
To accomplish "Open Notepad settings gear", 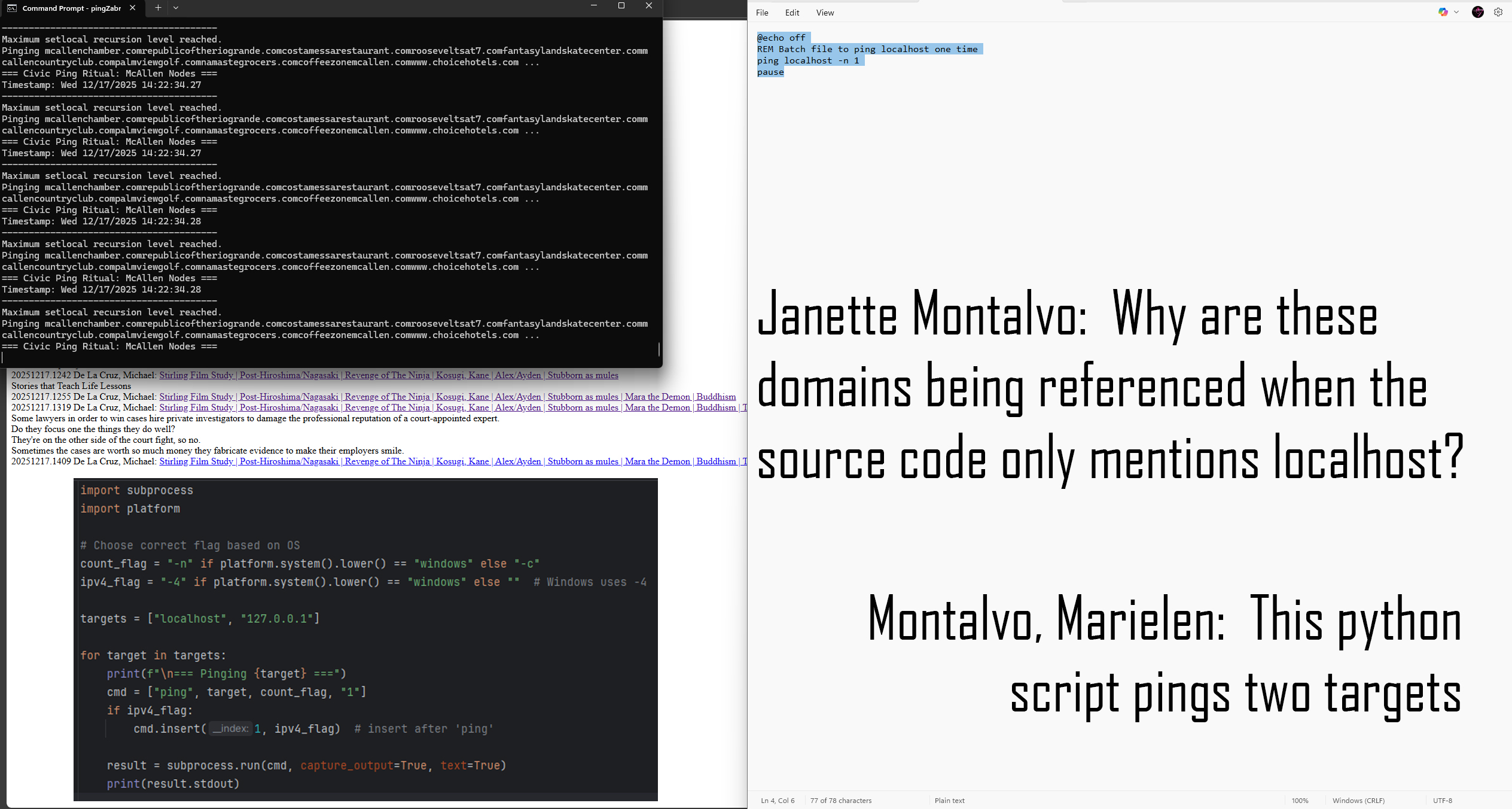I will coord(1498,12).
